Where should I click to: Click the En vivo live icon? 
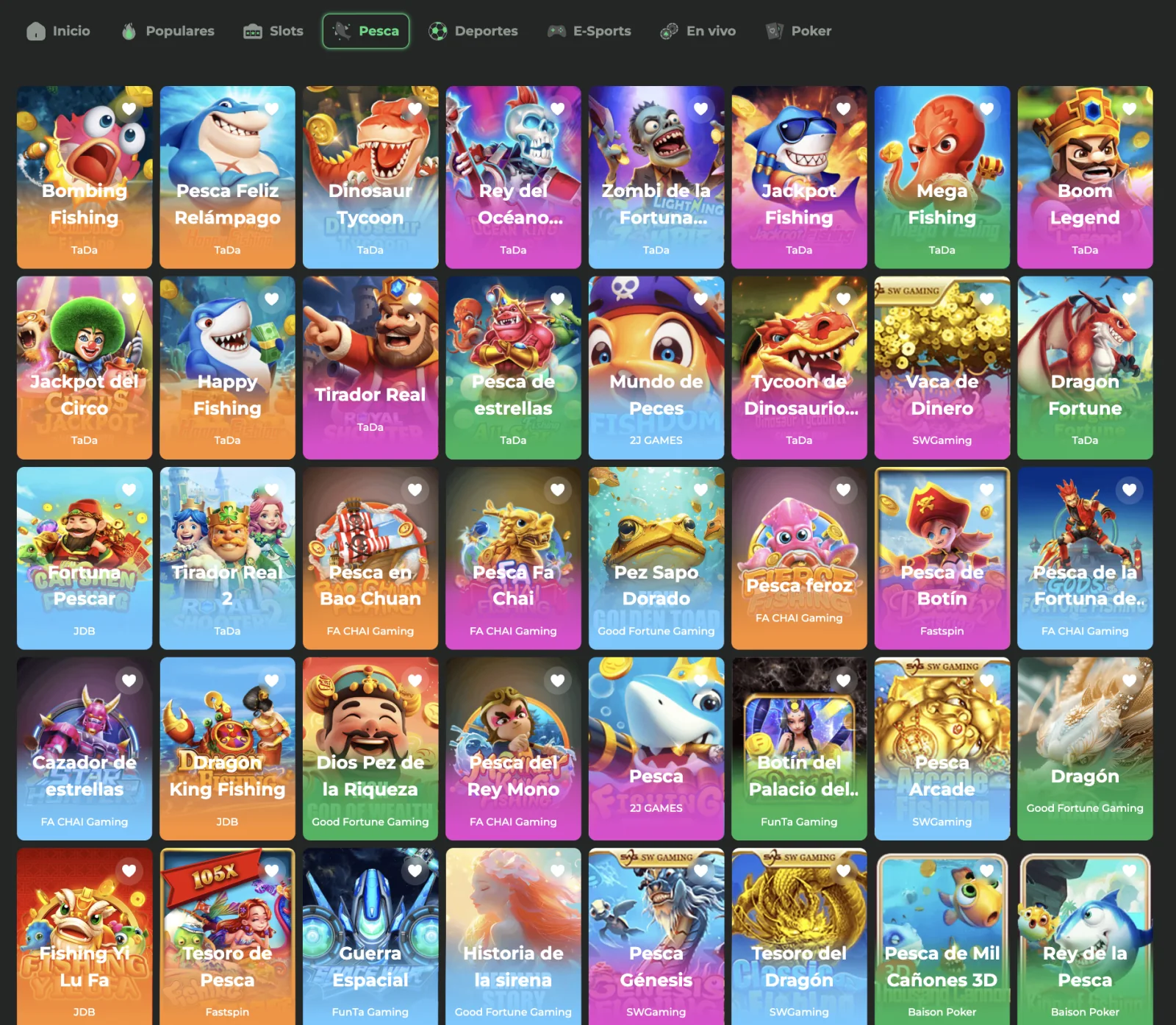pos(669,31)
